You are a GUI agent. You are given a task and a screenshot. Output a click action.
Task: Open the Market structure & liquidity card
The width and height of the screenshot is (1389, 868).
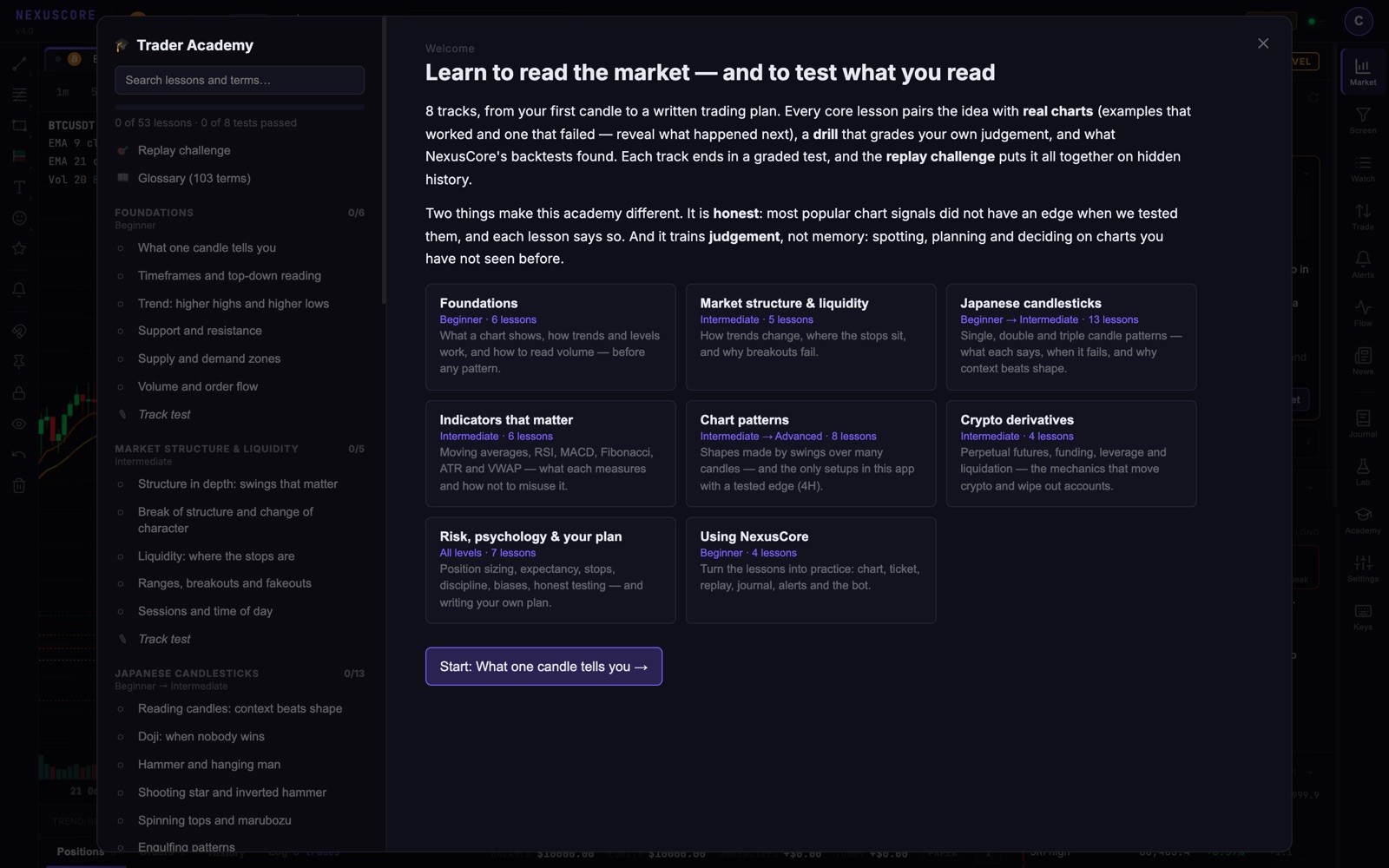811,337
